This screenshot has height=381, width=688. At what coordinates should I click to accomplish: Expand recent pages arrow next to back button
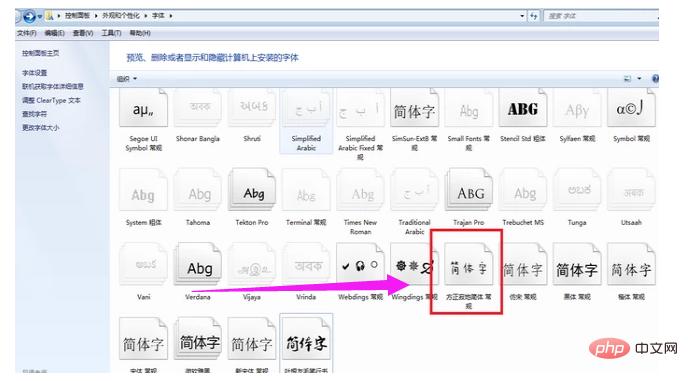point(40,17)
